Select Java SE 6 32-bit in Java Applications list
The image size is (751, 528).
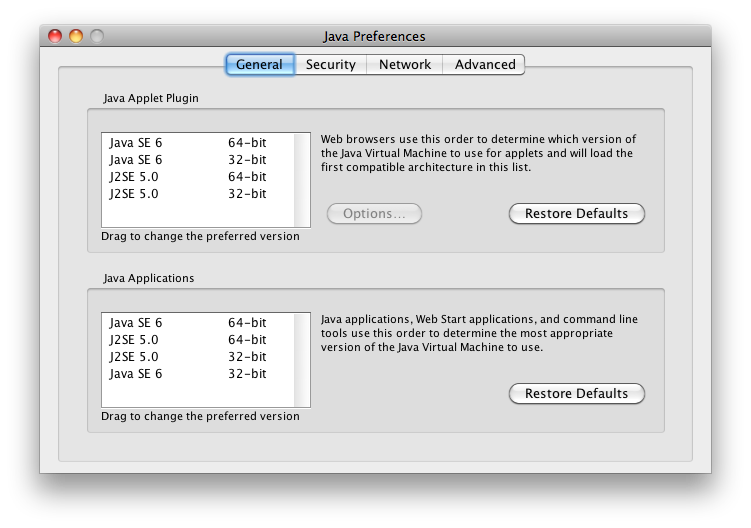tap(198, 374)
